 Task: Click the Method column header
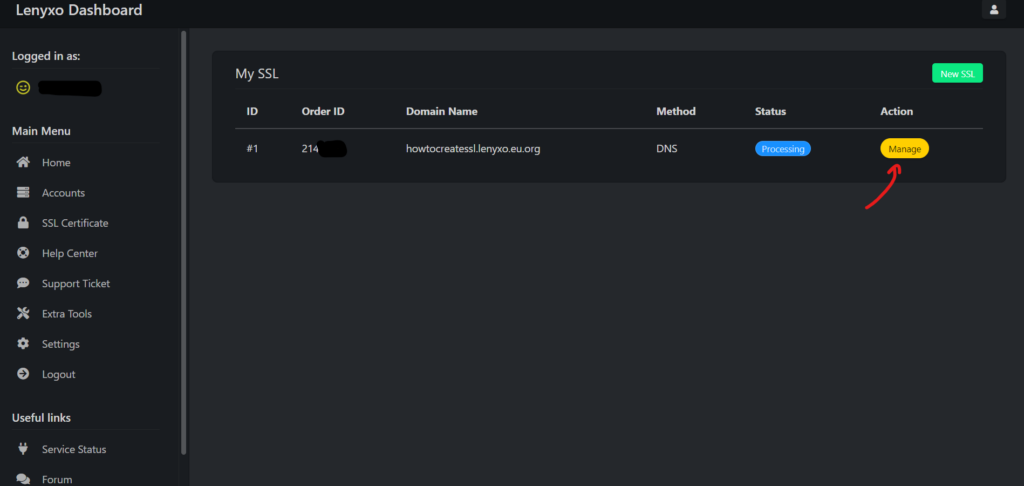click(x=676, y=112)
